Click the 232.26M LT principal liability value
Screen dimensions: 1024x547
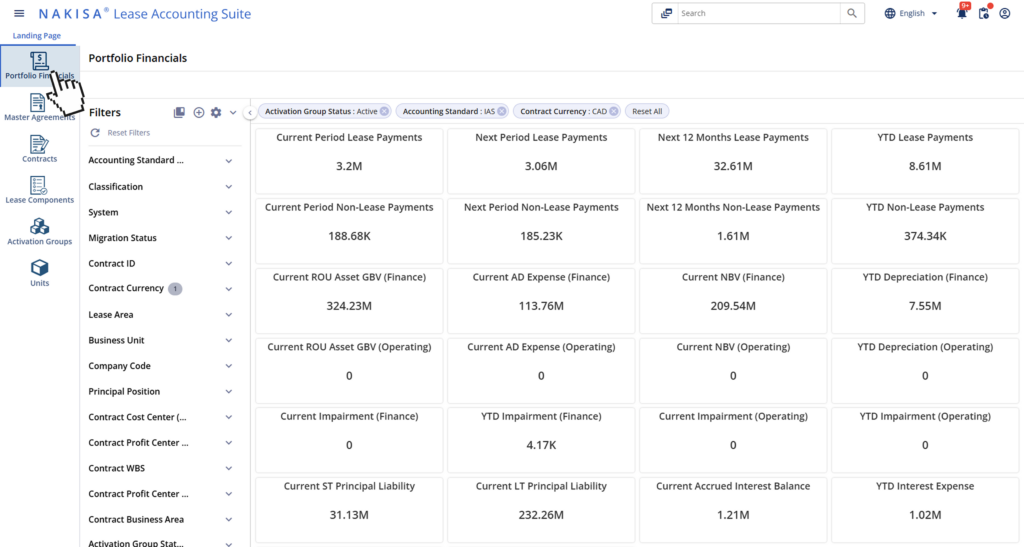click(541, 514)
